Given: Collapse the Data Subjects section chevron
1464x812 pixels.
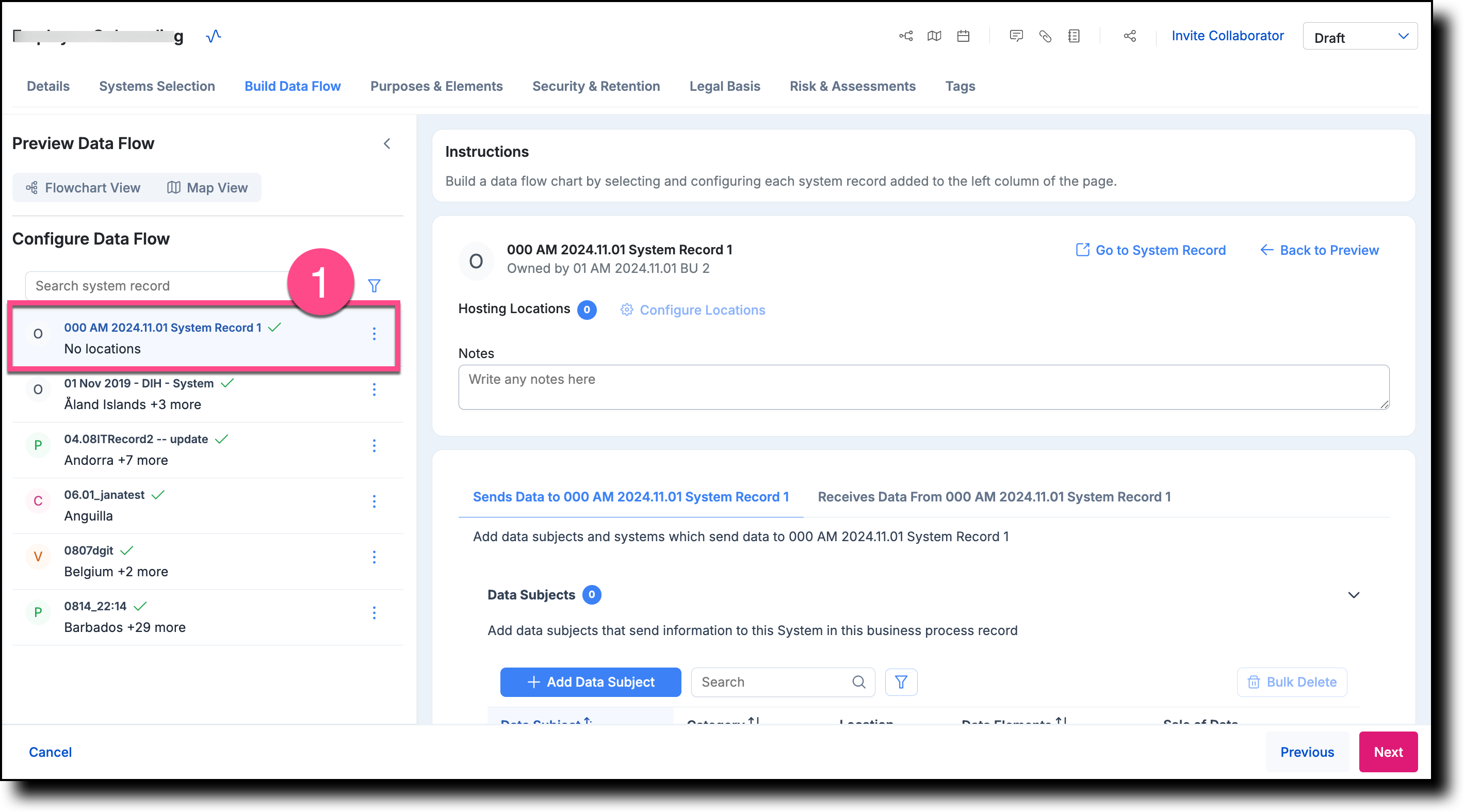Looking at the screenshot, I should tap(1354, 595).
